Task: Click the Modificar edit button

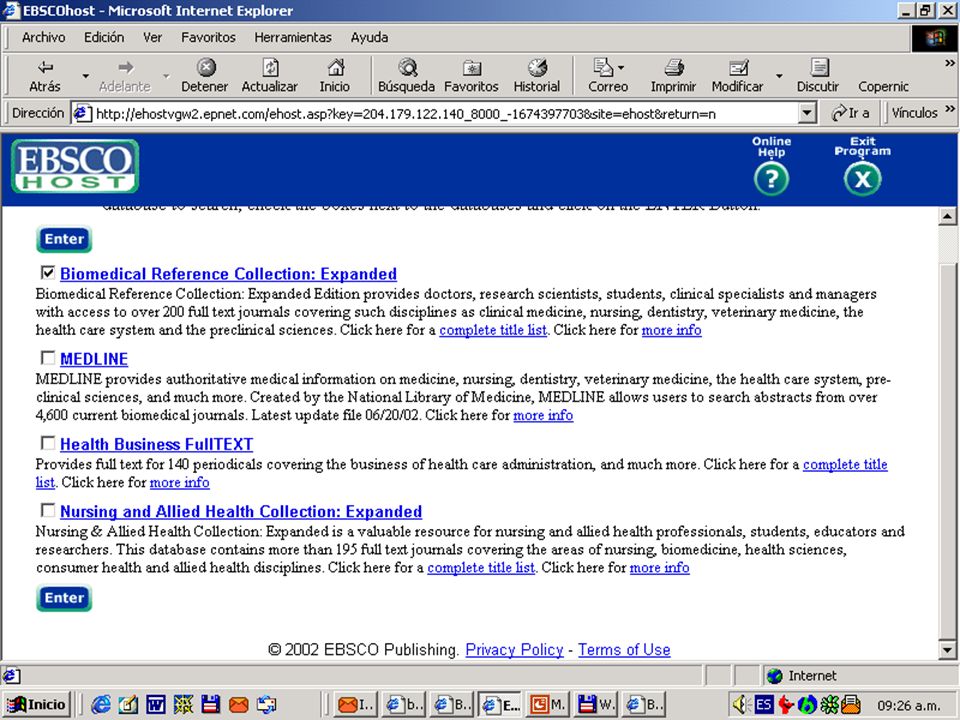Action: click(737, 76)
